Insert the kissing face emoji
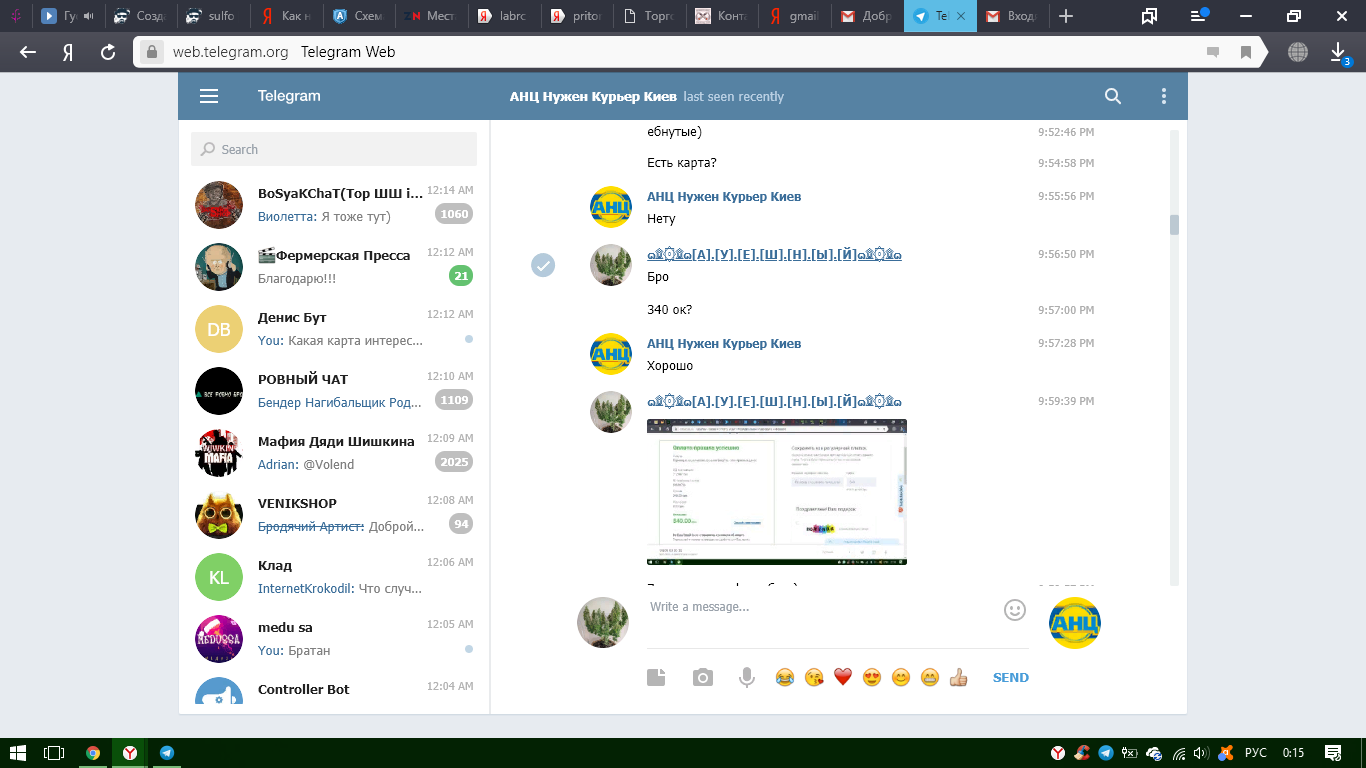The width and height of the screenshot is (1366, 768). [x=814, y=678]
